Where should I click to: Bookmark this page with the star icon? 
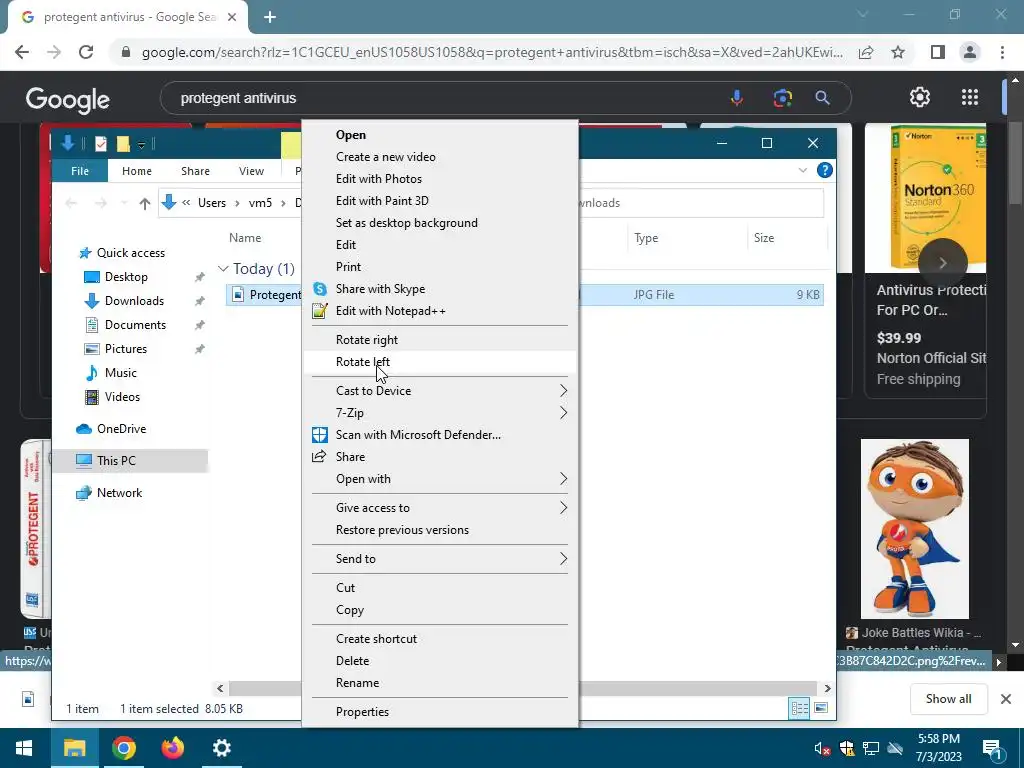pyautogui.click(x=898, y=52)
